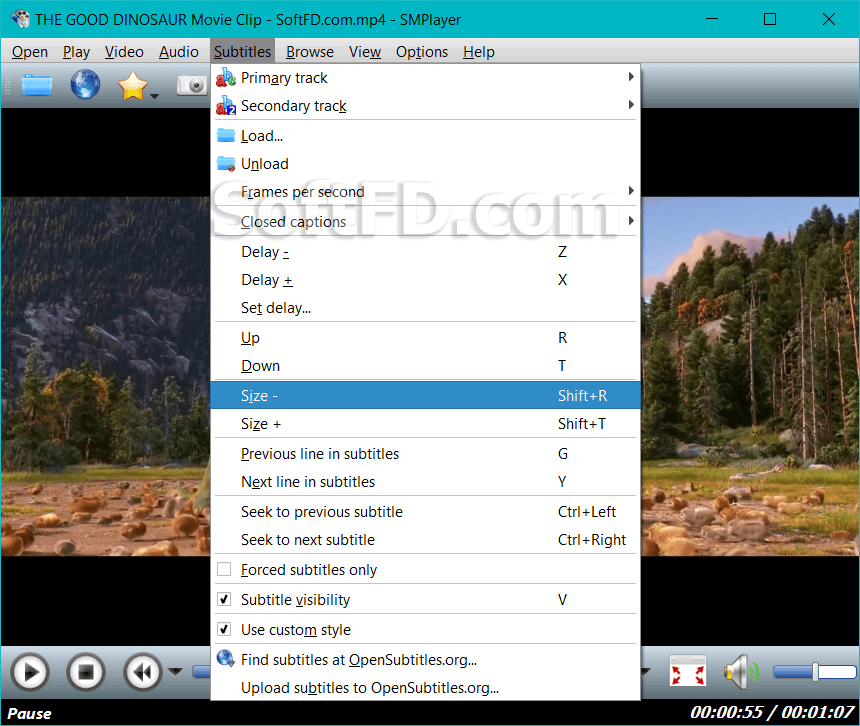This screenshot has width=860, height=726.
Task: Click the playback time display
Action: 772,712
